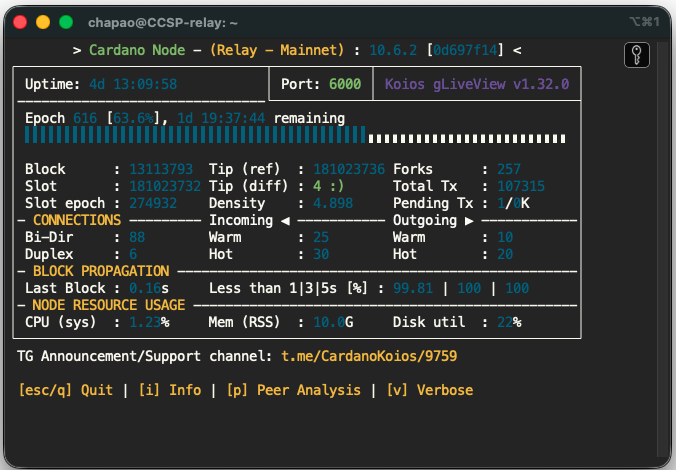676x470 pixels.
Task: Click the green maximize window button
Action: tap(66, 21)
